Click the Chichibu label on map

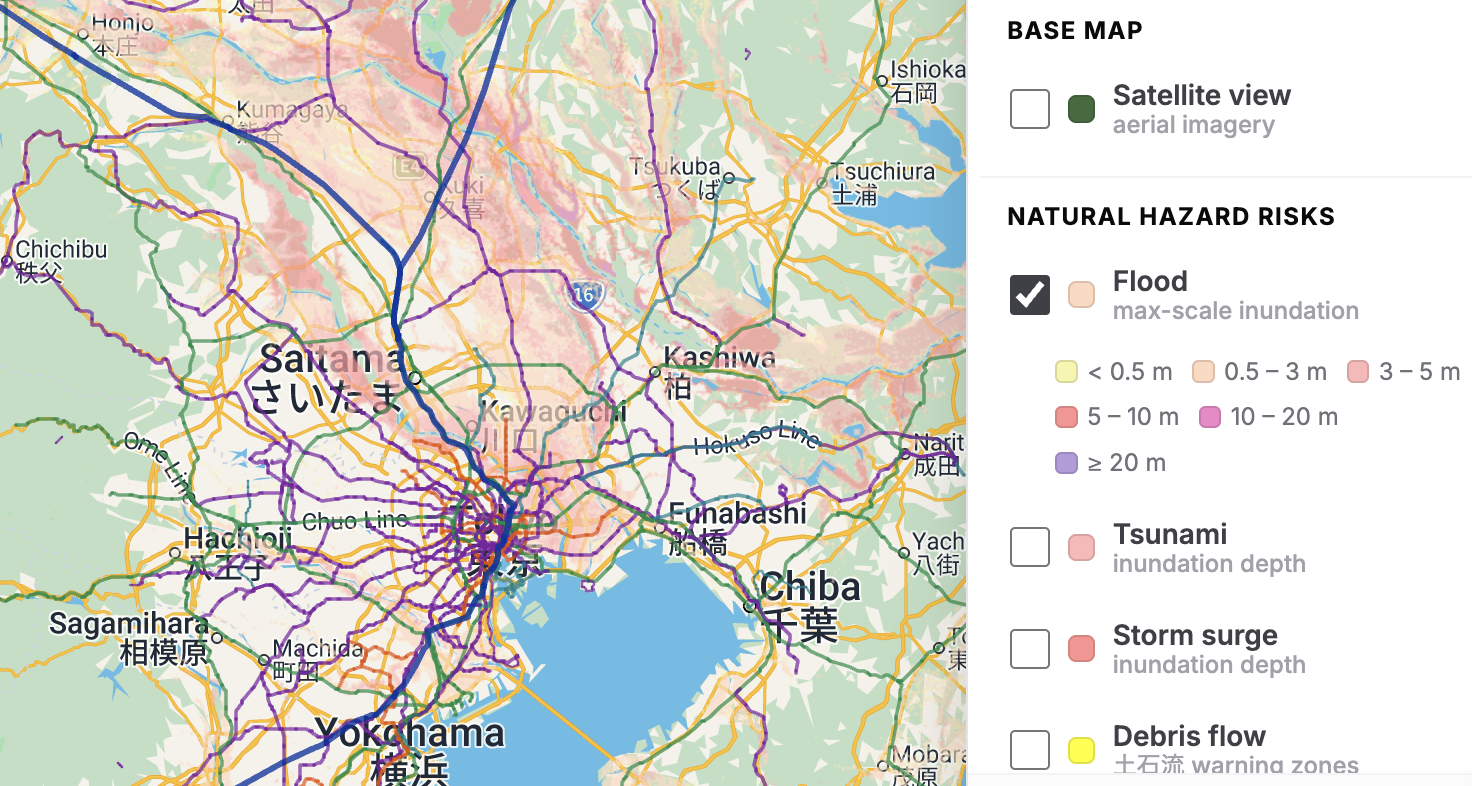[60, 260]
